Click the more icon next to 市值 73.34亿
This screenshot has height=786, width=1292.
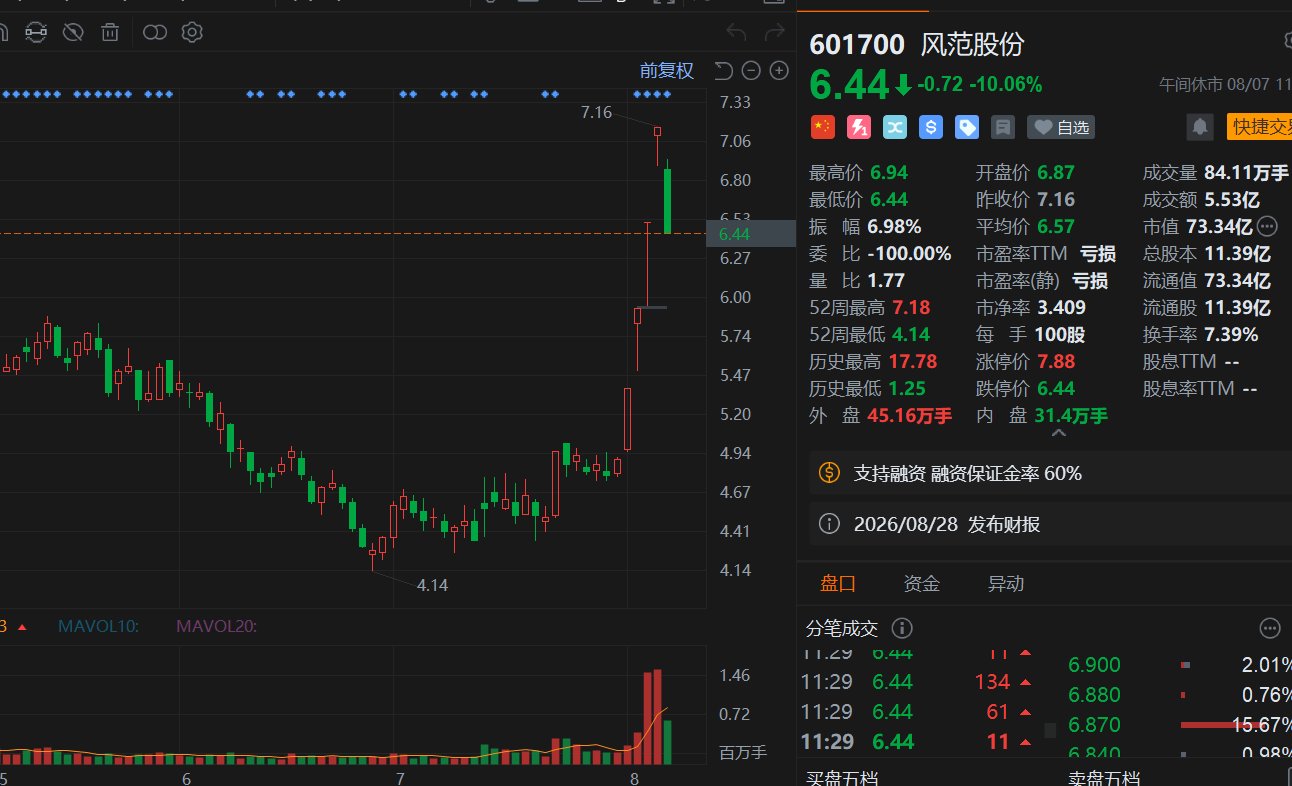pos(1267,226)
